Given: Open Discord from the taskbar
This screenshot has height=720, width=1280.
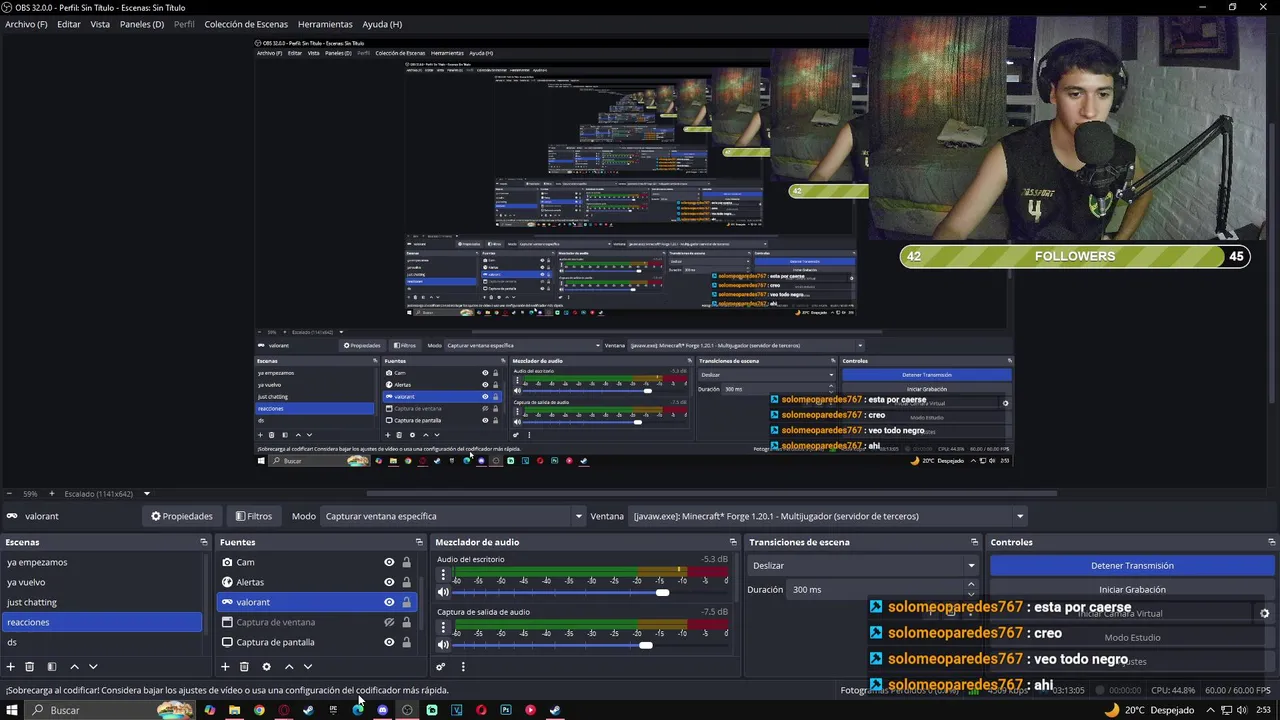Looking at the screenshot, I should pos(382,710).
